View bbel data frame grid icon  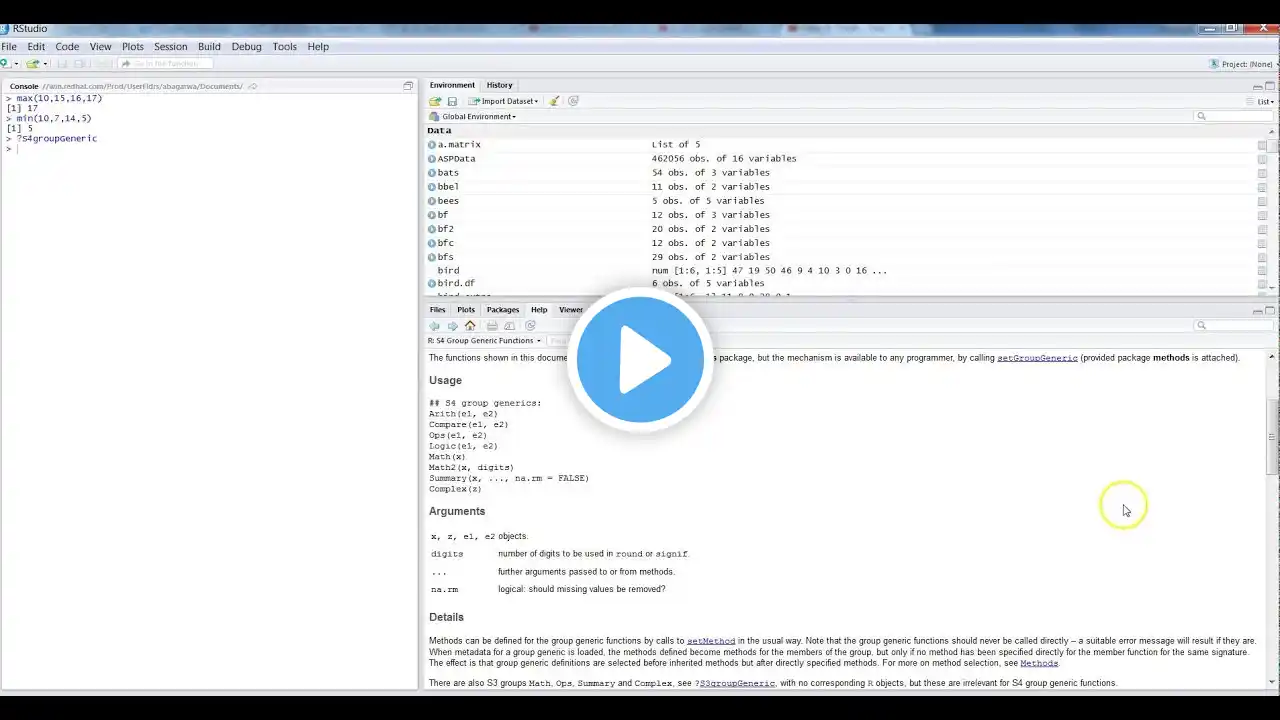point(1262,187)
